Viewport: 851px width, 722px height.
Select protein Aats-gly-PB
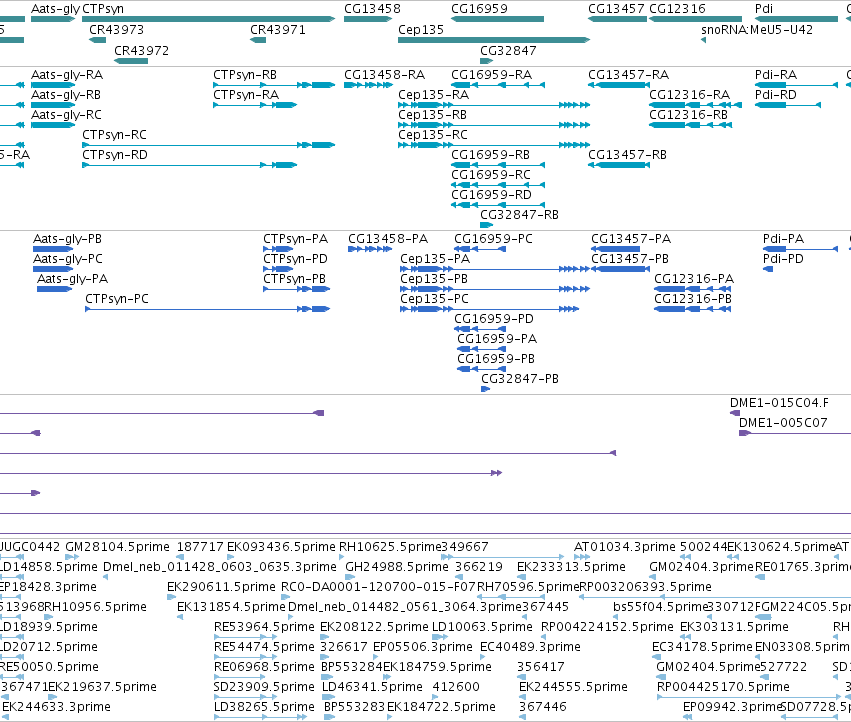tap(67, 239)
